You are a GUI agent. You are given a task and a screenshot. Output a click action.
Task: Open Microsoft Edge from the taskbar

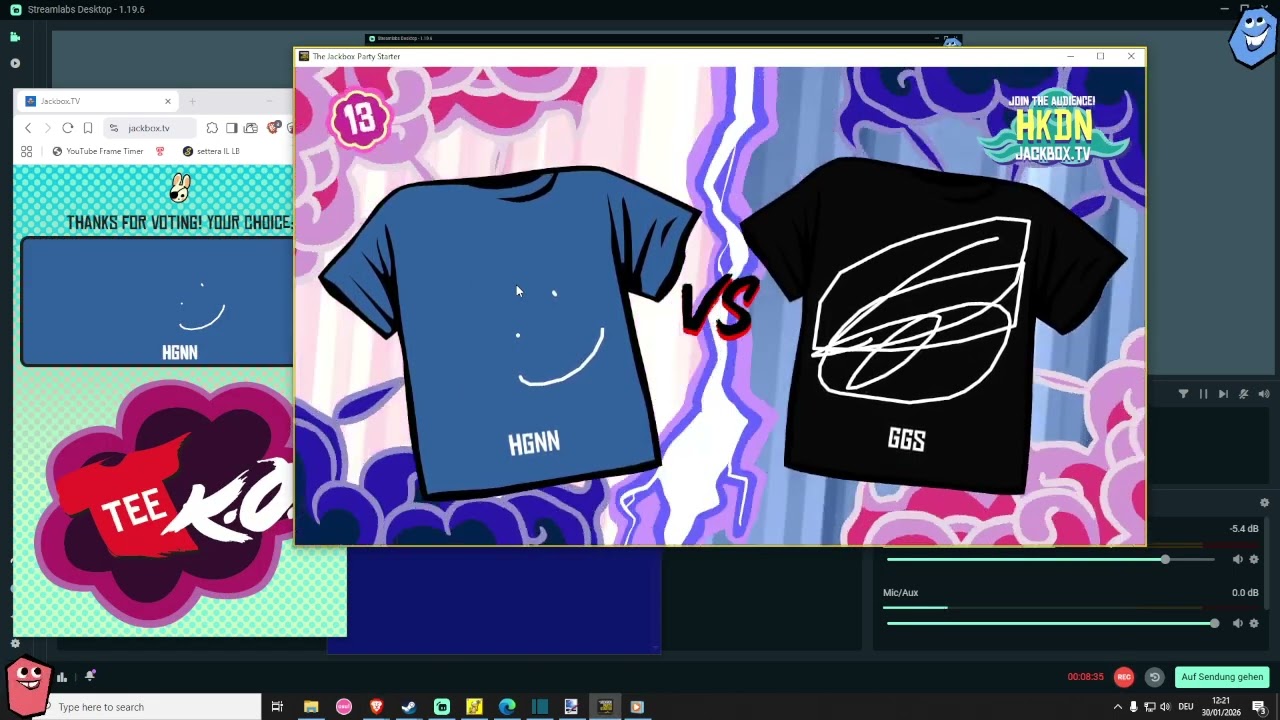click(x=507, y=707)
